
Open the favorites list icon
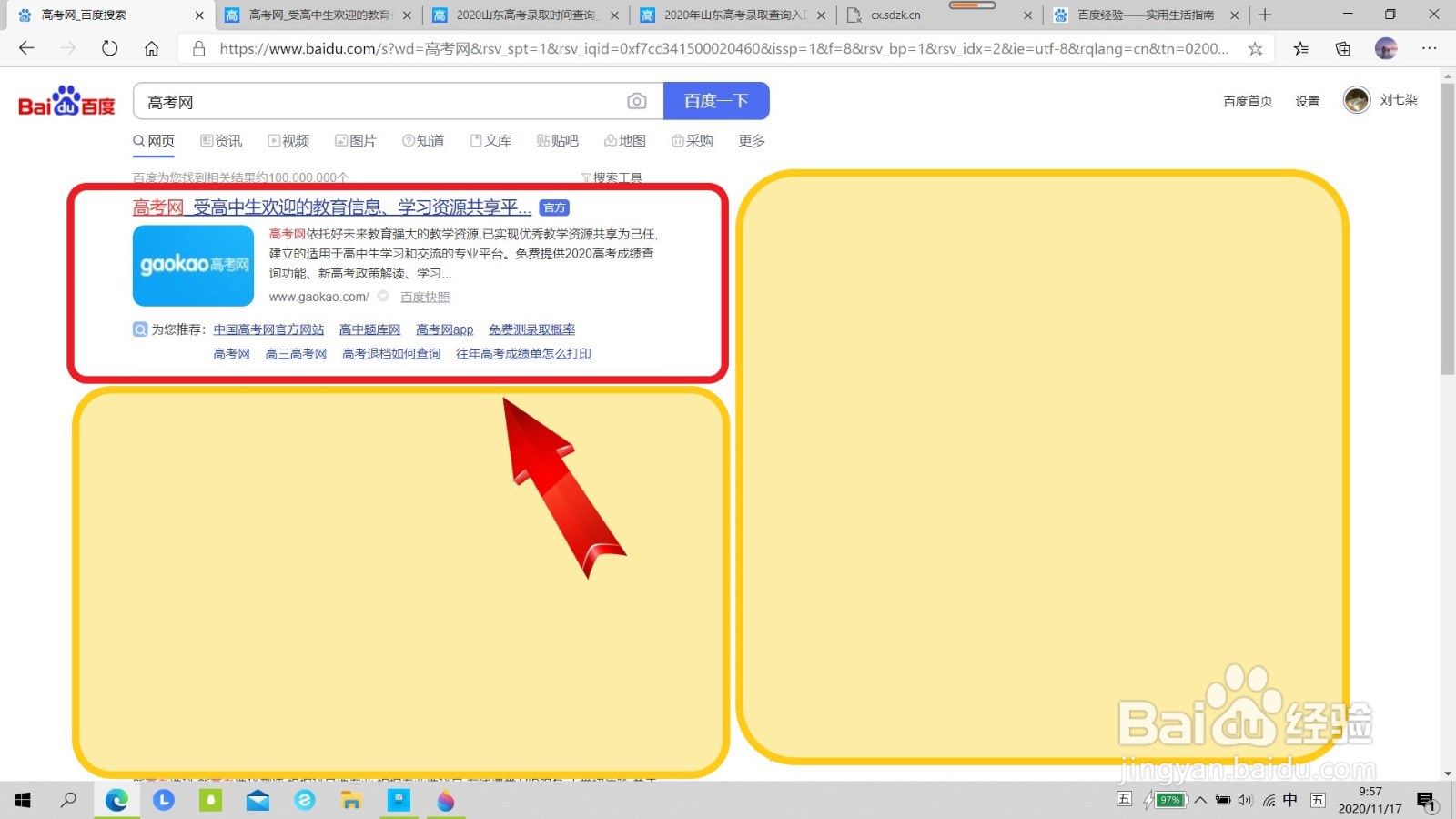pyautogui.click(x=1301, y=49)
